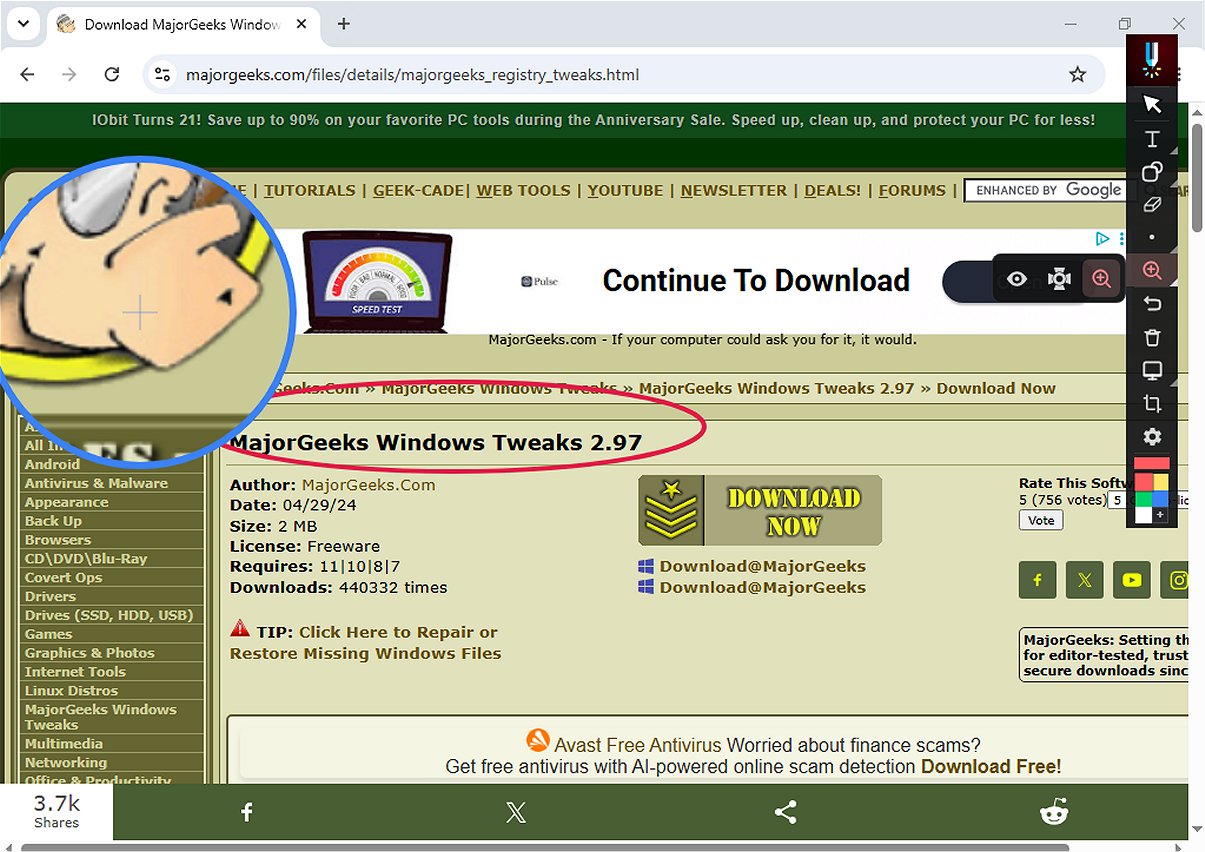This screenshot has width=1205, height=852.
Task: Select the yellow color swatch
Action: pos(1160,483)
